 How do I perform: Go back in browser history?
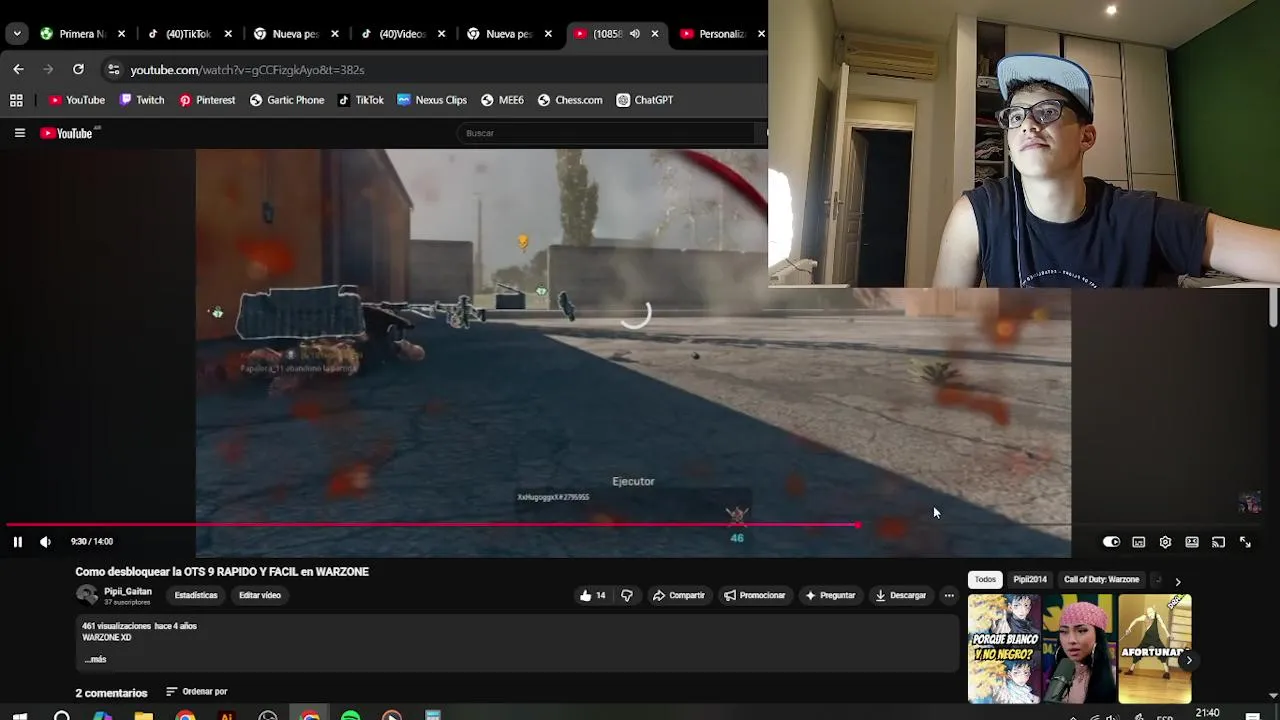[x=18, y=69]
